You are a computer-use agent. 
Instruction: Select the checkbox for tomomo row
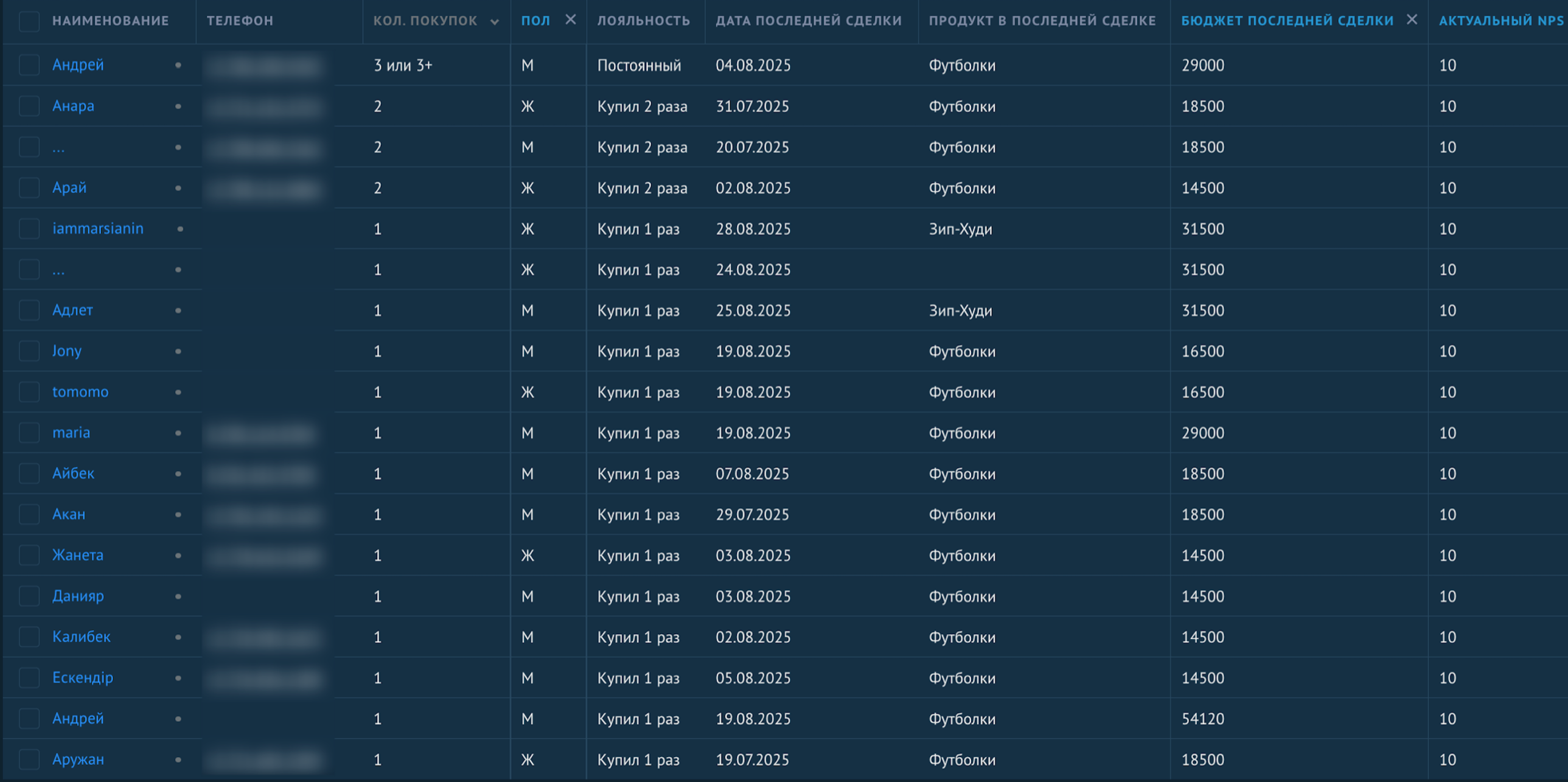(x=29, y=392)
